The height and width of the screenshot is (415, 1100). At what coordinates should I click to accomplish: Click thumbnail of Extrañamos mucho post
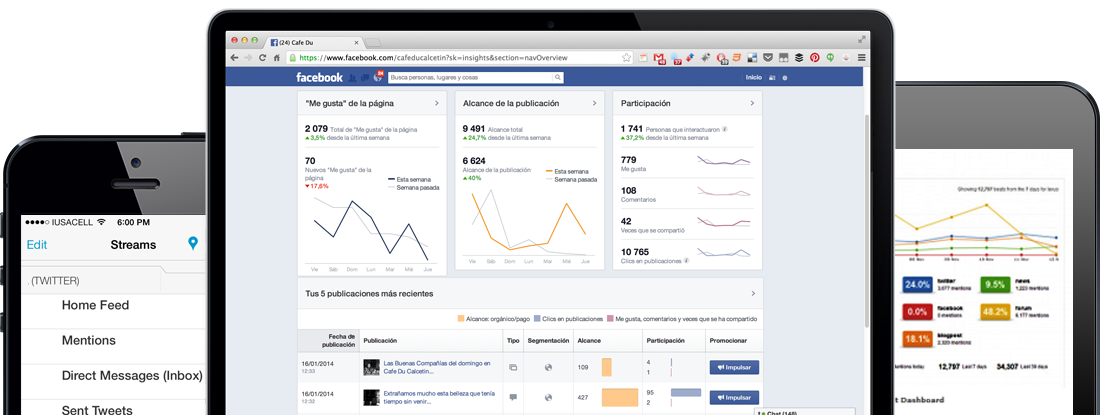(372, 397)
